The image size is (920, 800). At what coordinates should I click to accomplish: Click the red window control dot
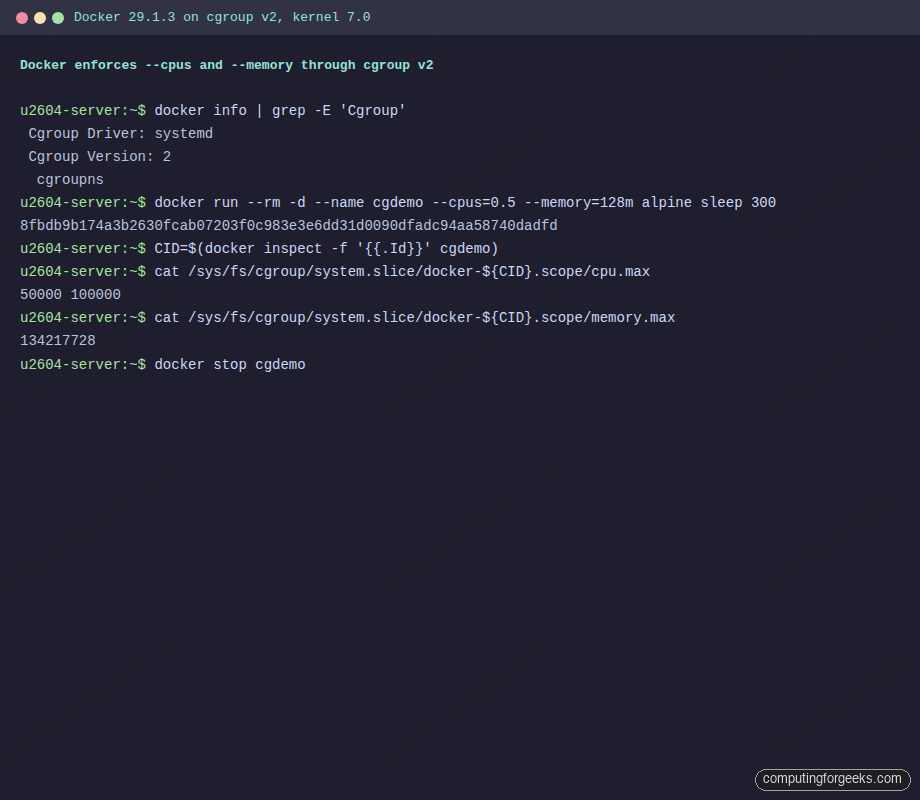[x=23, y=17]
